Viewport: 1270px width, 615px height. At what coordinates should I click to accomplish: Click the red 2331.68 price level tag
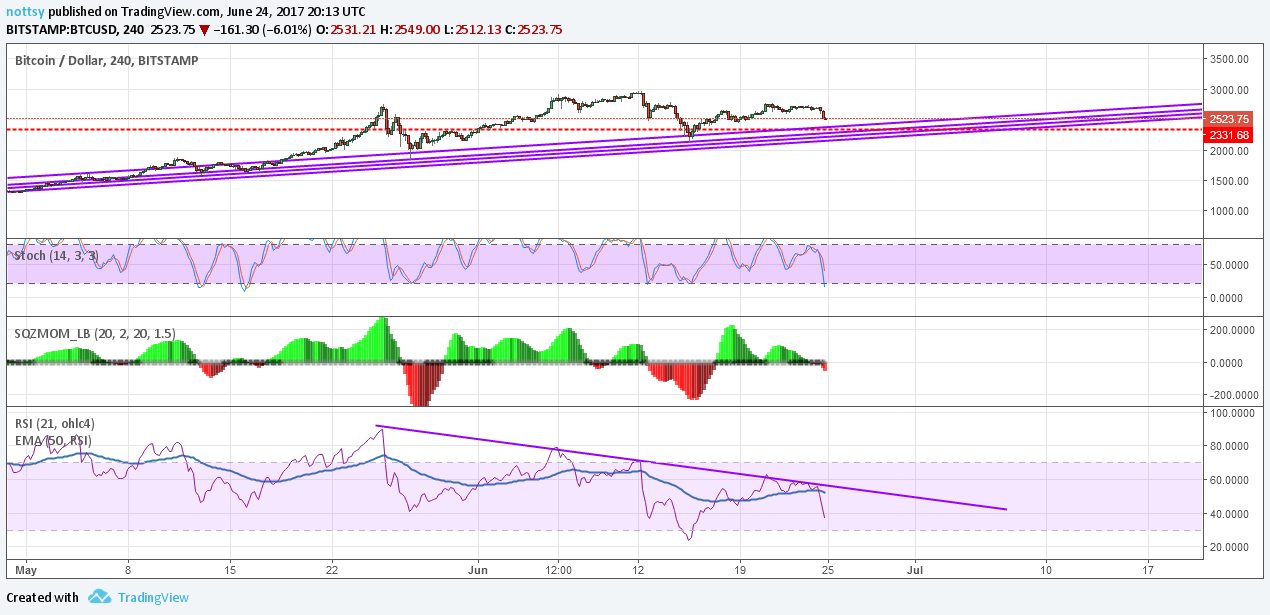(1229, 135)
